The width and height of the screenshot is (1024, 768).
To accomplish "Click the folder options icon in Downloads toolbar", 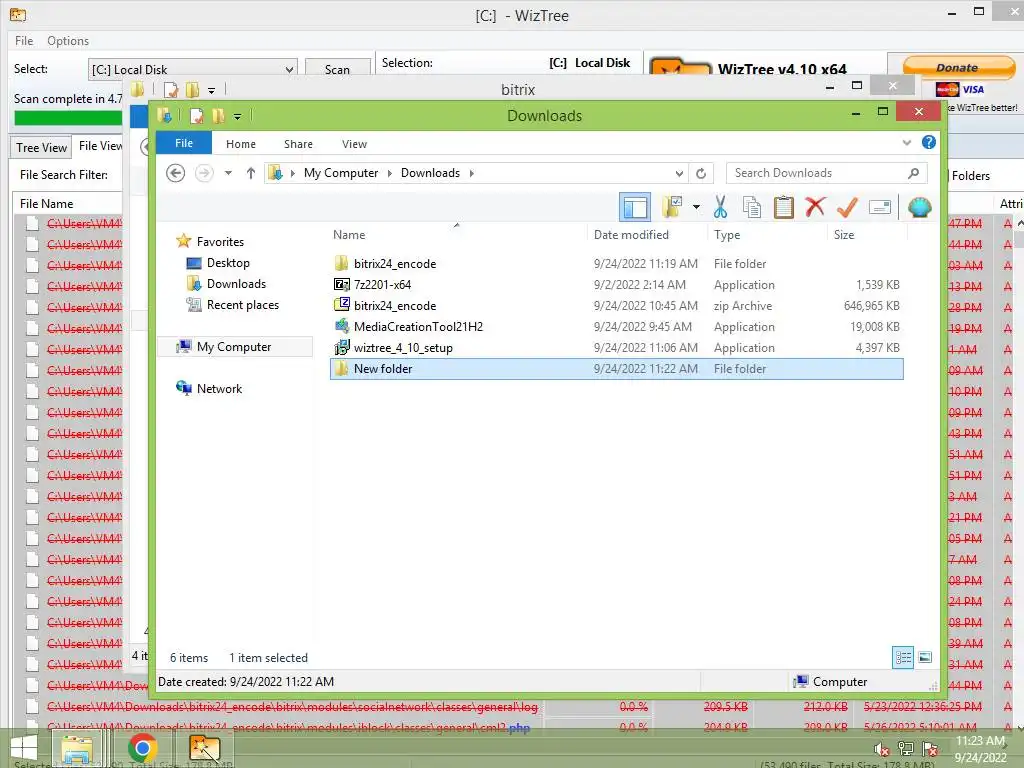I will click(x=672, y=207).
